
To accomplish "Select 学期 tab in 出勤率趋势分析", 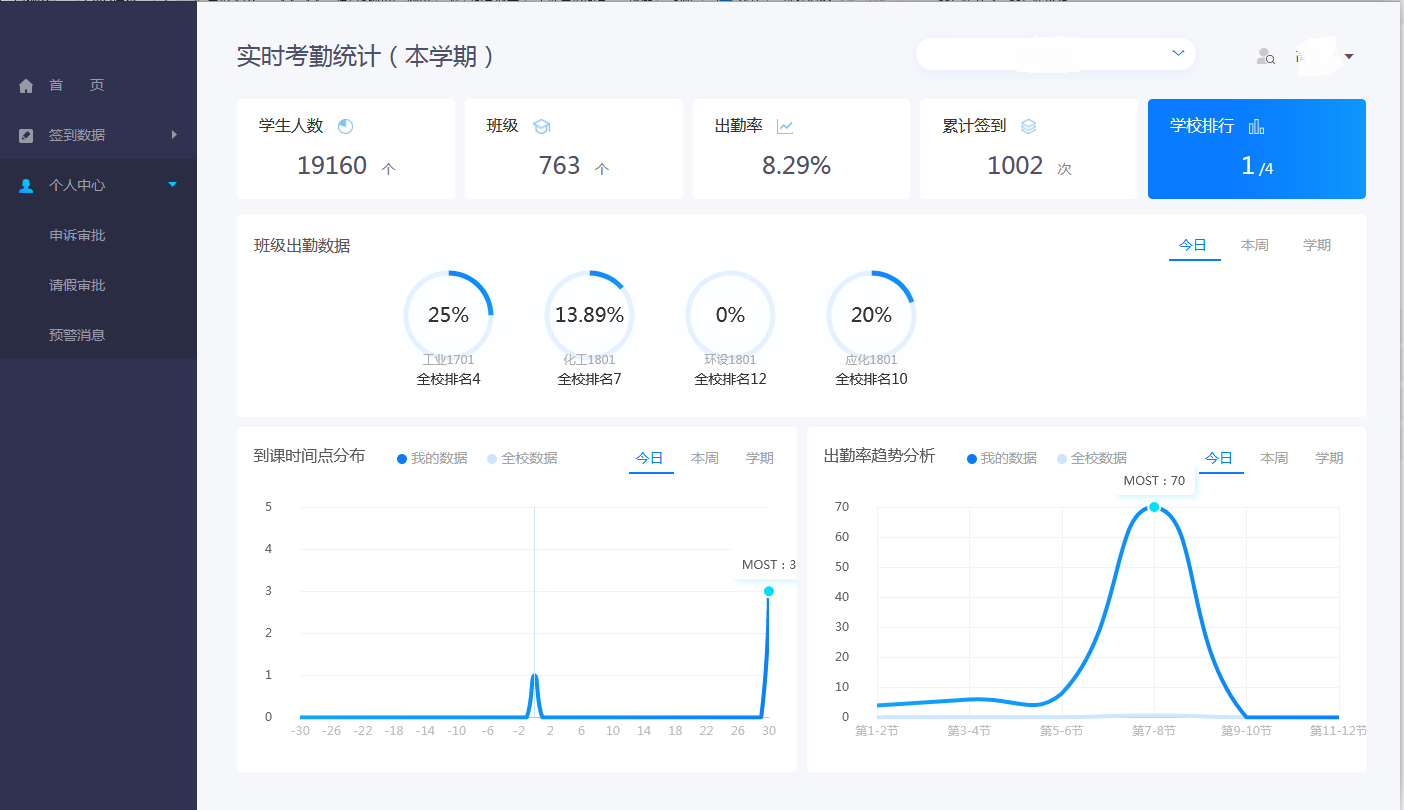I will point(1329,458).
